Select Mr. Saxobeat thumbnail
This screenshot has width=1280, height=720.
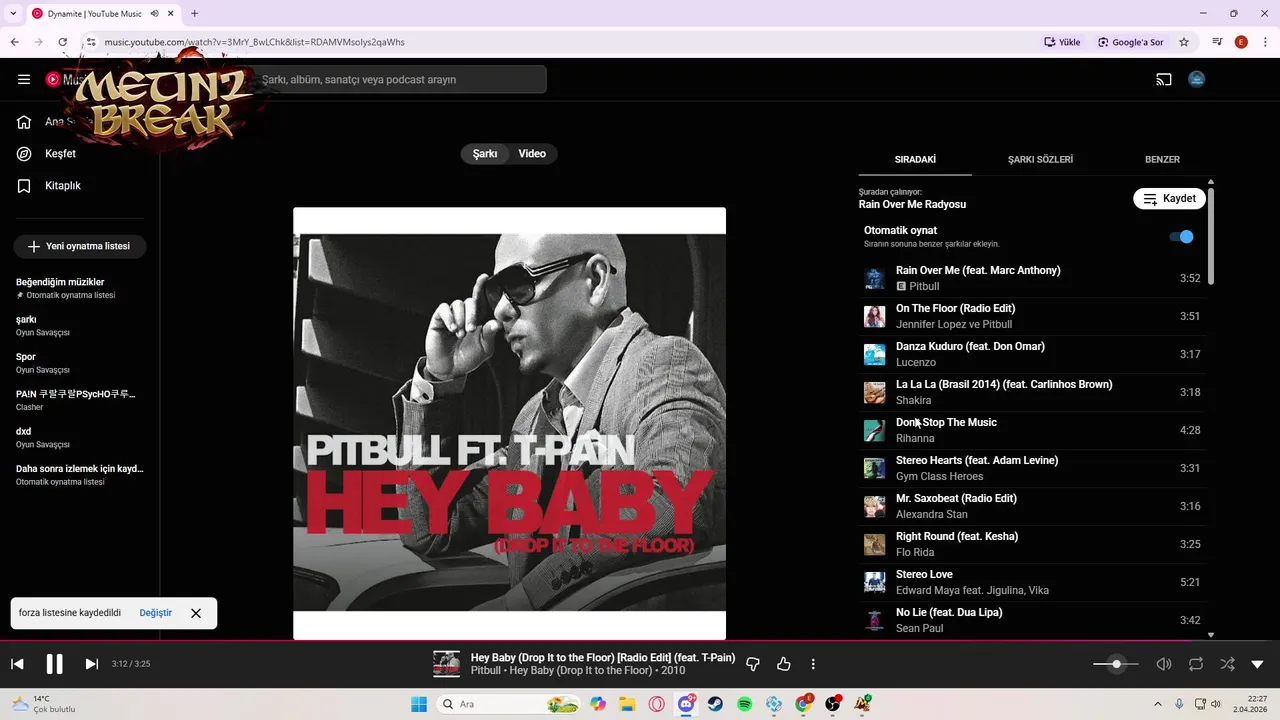875,507
